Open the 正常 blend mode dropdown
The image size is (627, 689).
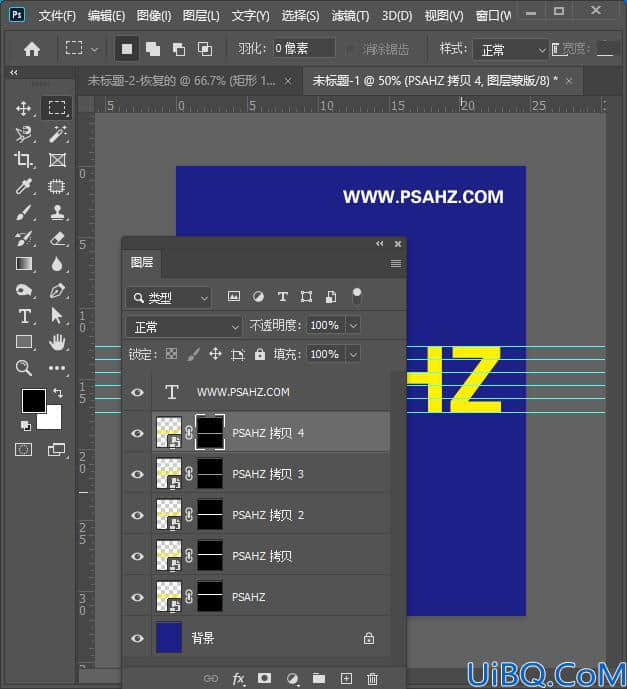(184, 327)
